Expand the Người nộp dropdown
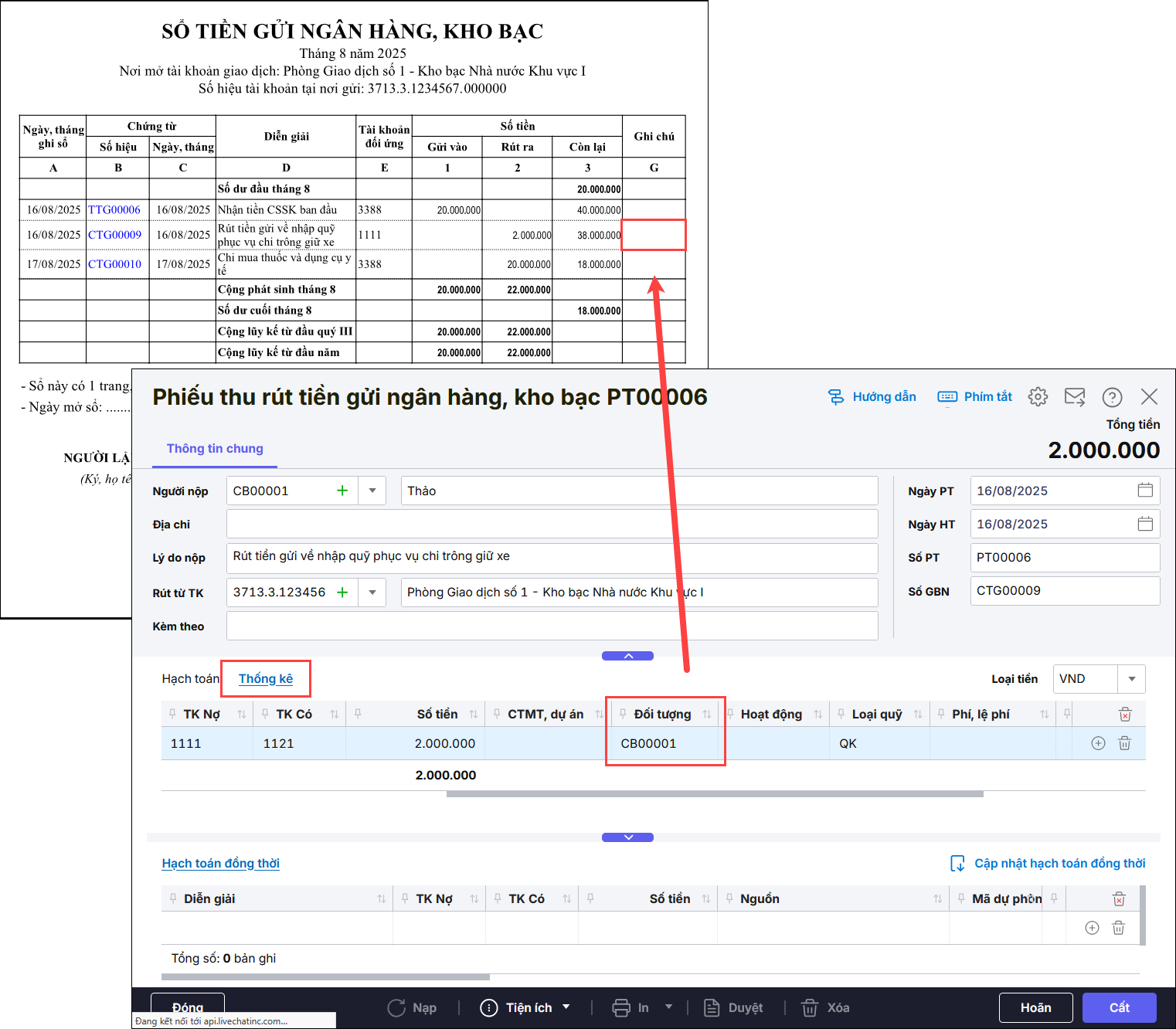The width and height of the screenshot is (1176, 1029). 372,491
